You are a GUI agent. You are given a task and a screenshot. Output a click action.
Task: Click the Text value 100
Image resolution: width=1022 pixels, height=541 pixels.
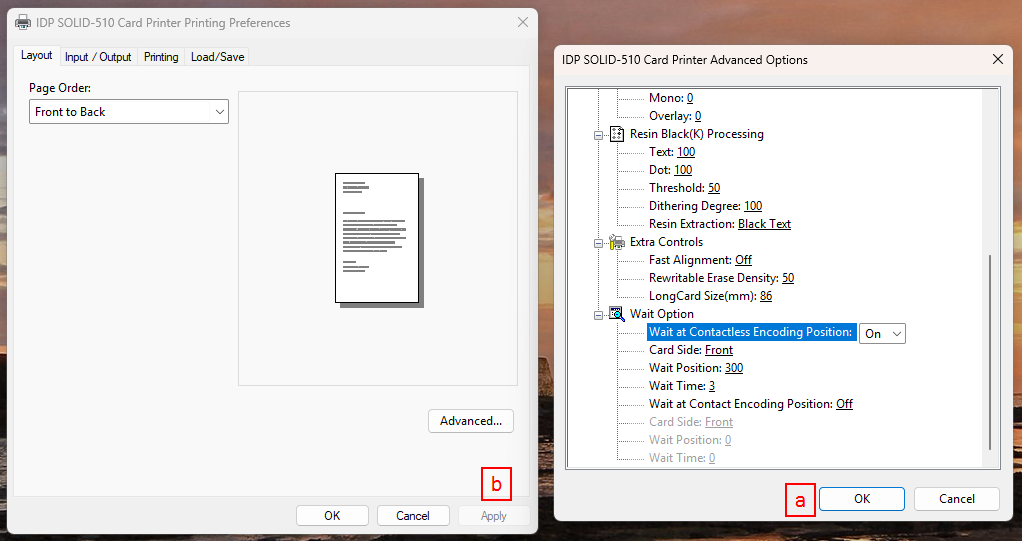pos(686,152)
